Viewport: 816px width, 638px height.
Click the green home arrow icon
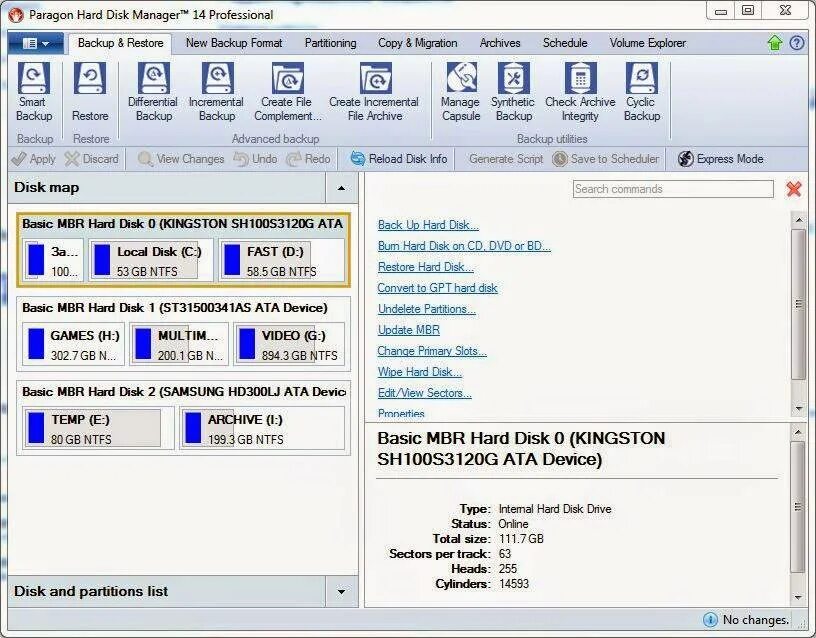[775, 43]
